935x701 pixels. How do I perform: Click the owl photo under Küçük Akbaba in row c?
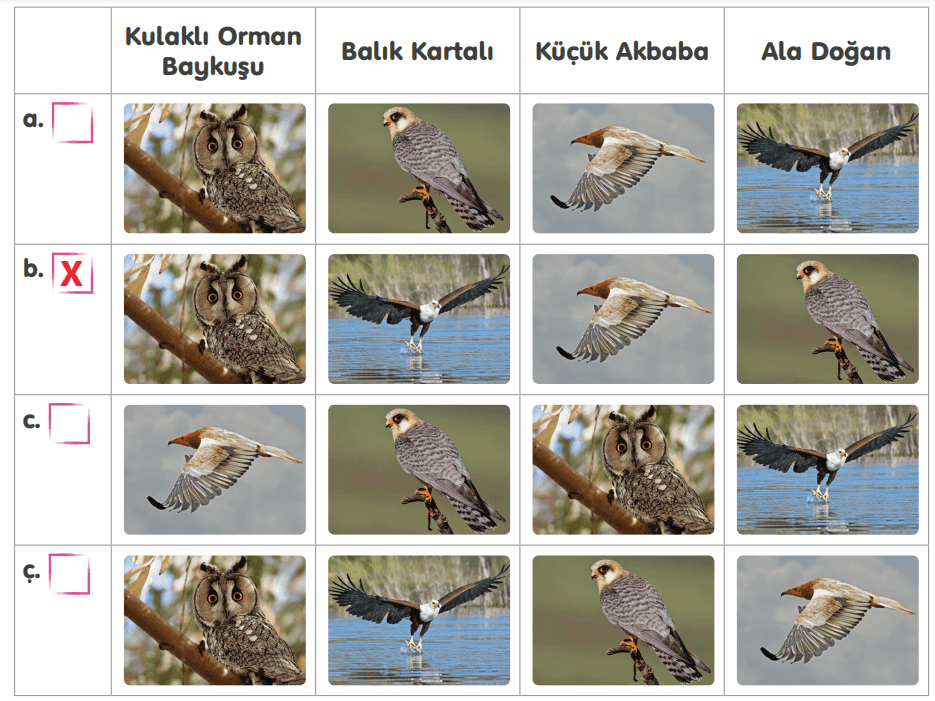click(x=623, y=470)
